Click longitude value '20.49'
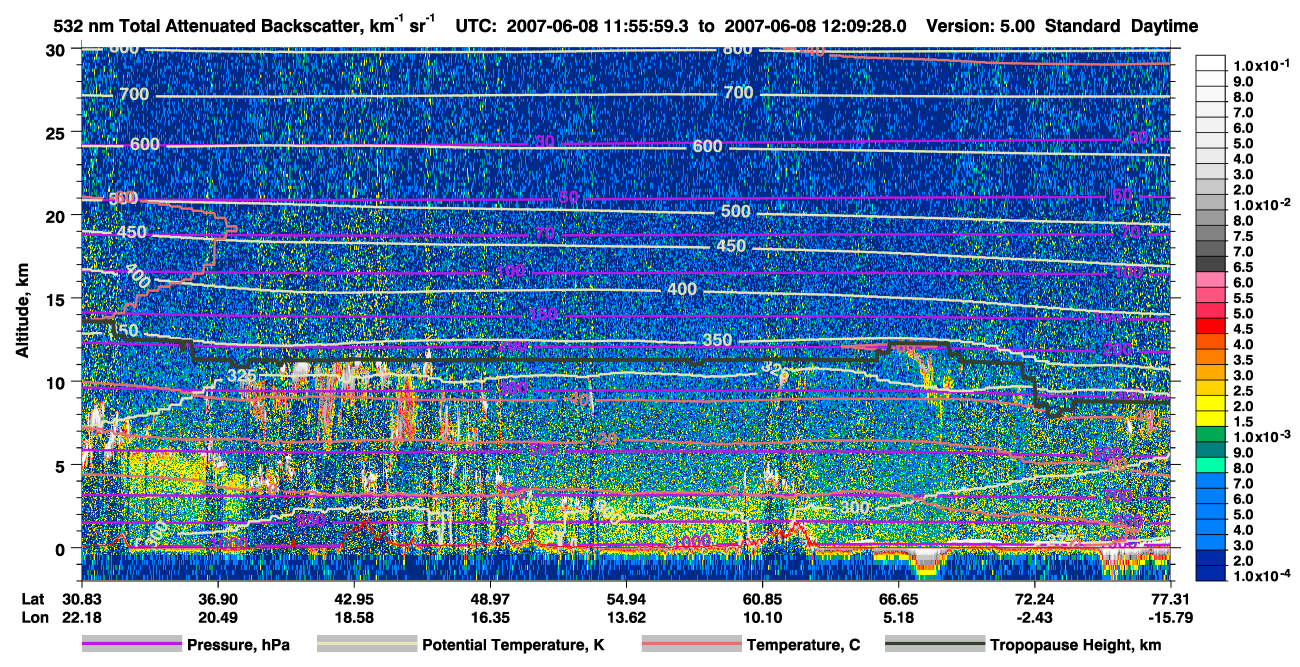 pyautogui.click(x=217, y=617)
